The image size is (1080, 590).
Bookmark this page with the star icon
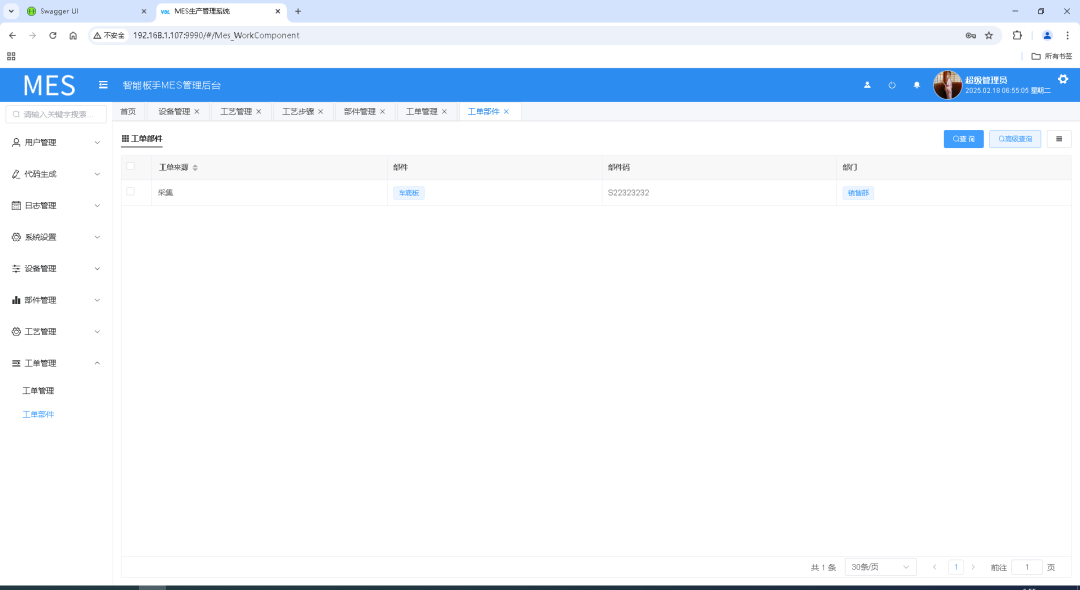[x=989, y=35]
